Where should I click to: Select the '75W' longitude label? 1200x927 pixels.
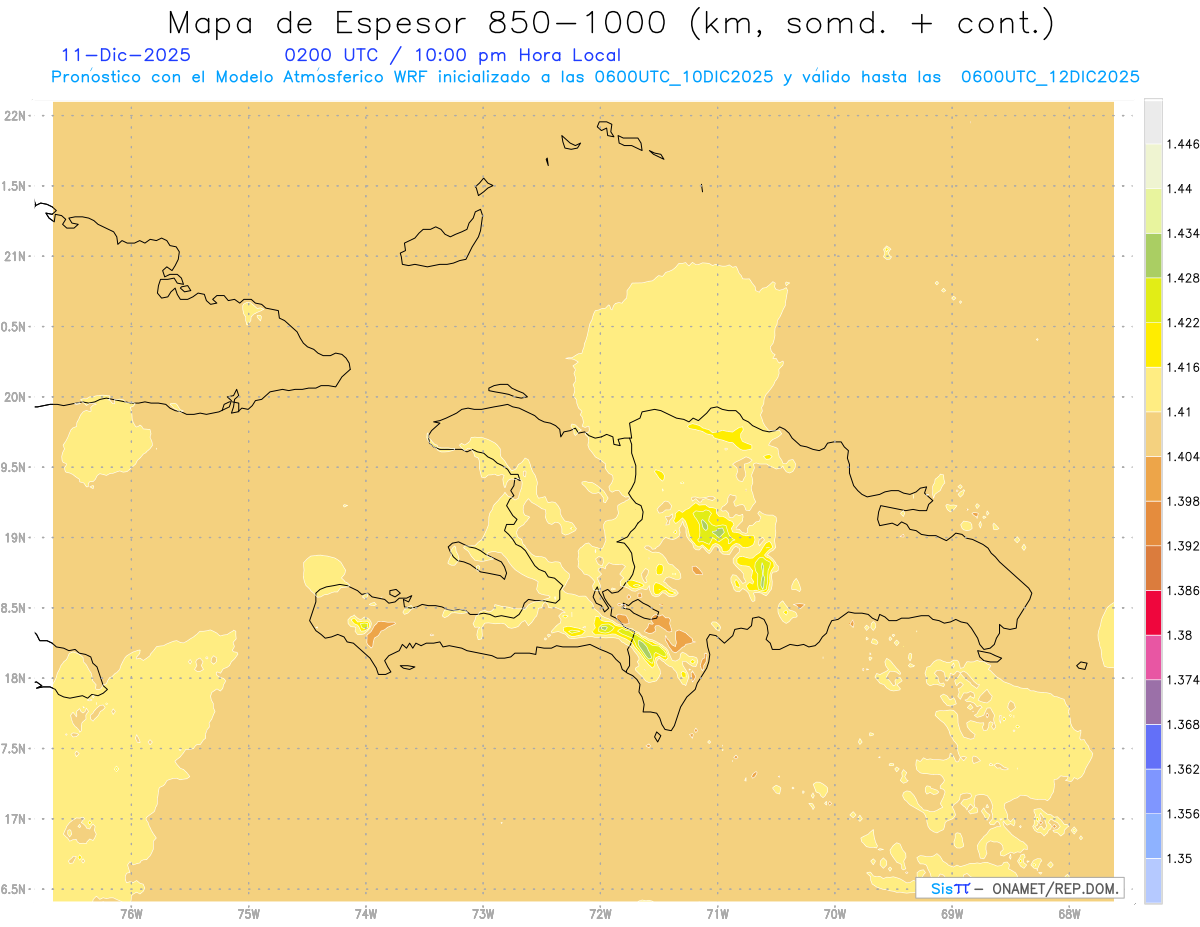point(249,914)
